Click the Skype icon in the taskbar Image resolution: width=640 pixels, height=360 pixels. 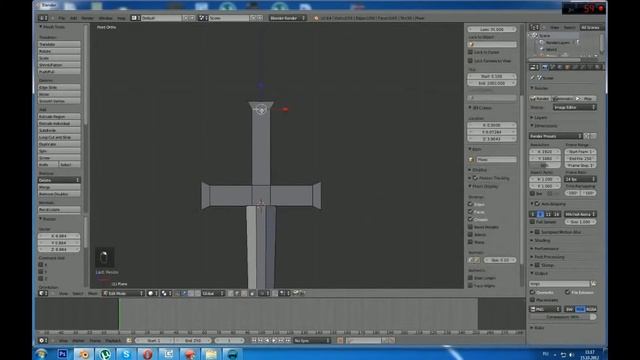point(126,354)
